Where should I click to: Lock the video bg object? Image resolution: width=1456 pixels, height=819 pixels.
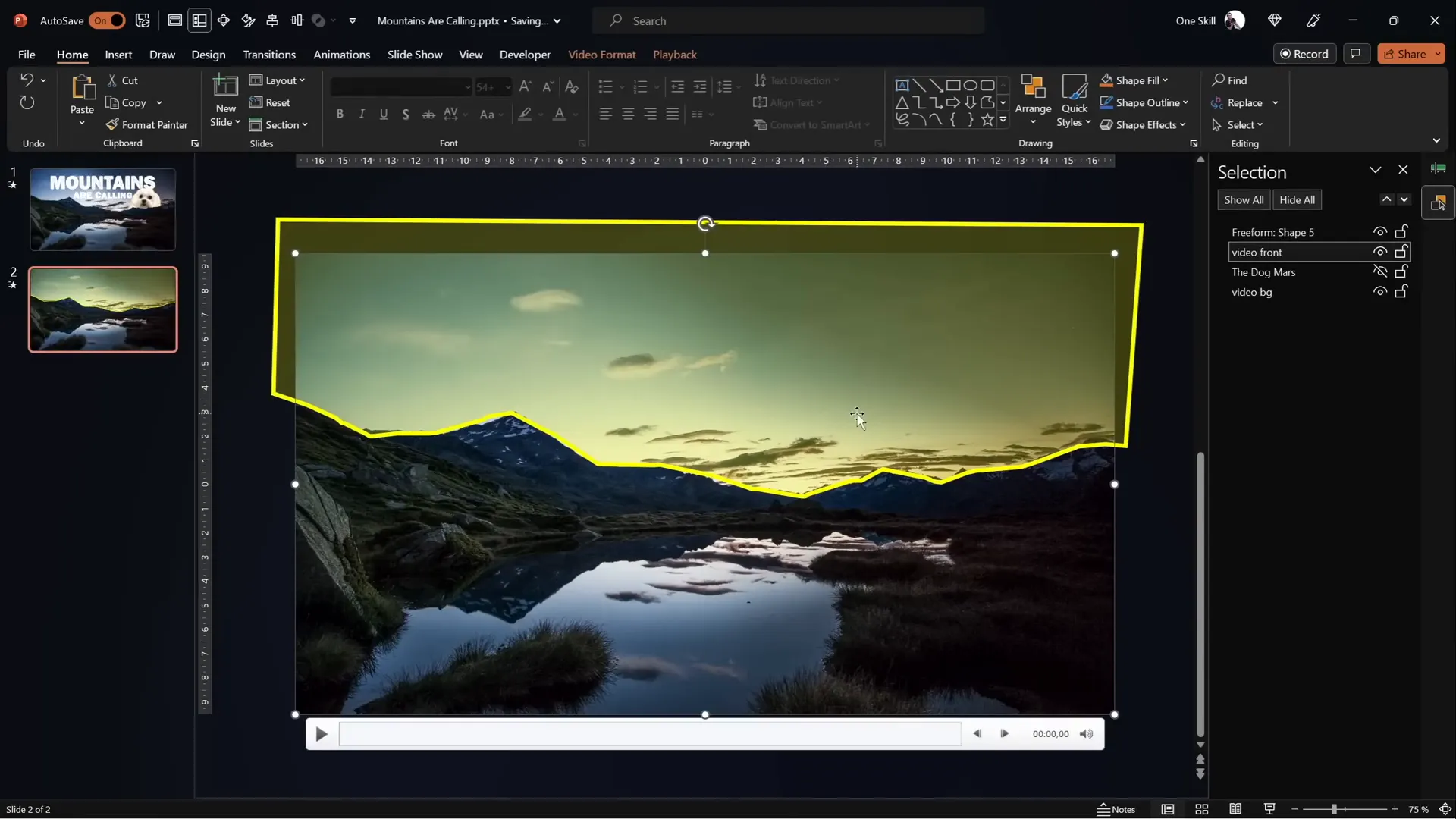(1401, 292)
